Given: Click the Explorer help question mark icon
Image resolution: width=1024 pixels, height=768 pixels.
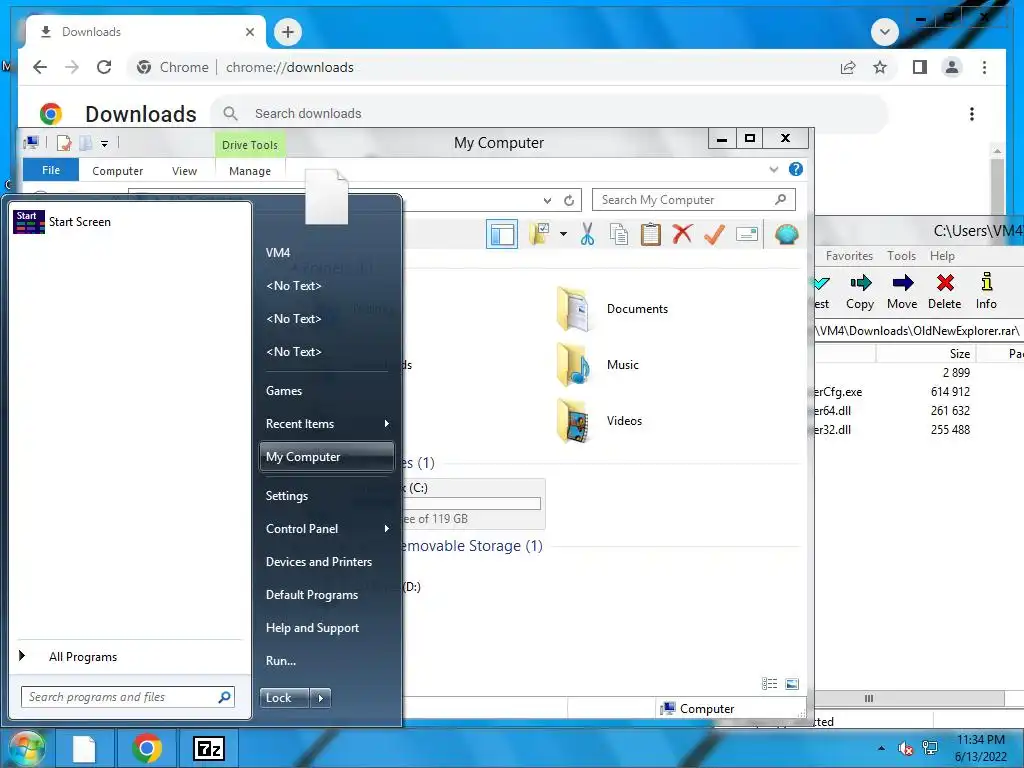Looking at the screenshot, I should coord(795,170).
